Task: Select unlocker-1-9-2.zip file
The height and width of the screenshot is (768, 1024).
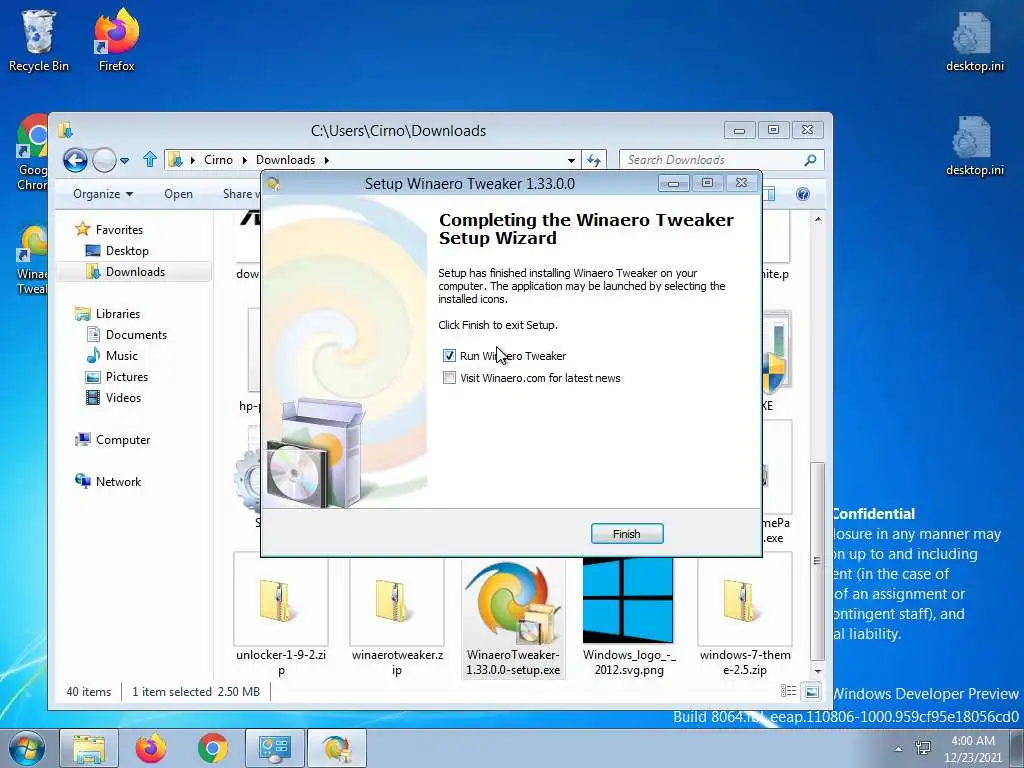Action: 281,615
